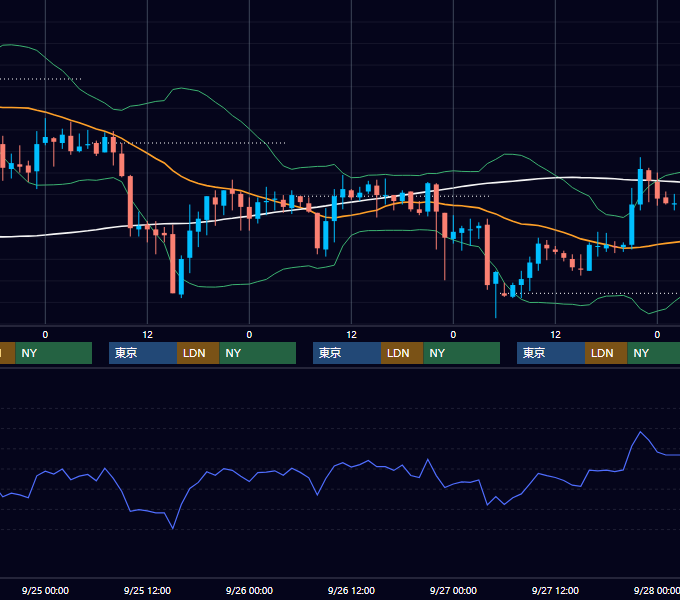
Task: Click the LDN session block on 9/25
Action: (x=198, y=353)
